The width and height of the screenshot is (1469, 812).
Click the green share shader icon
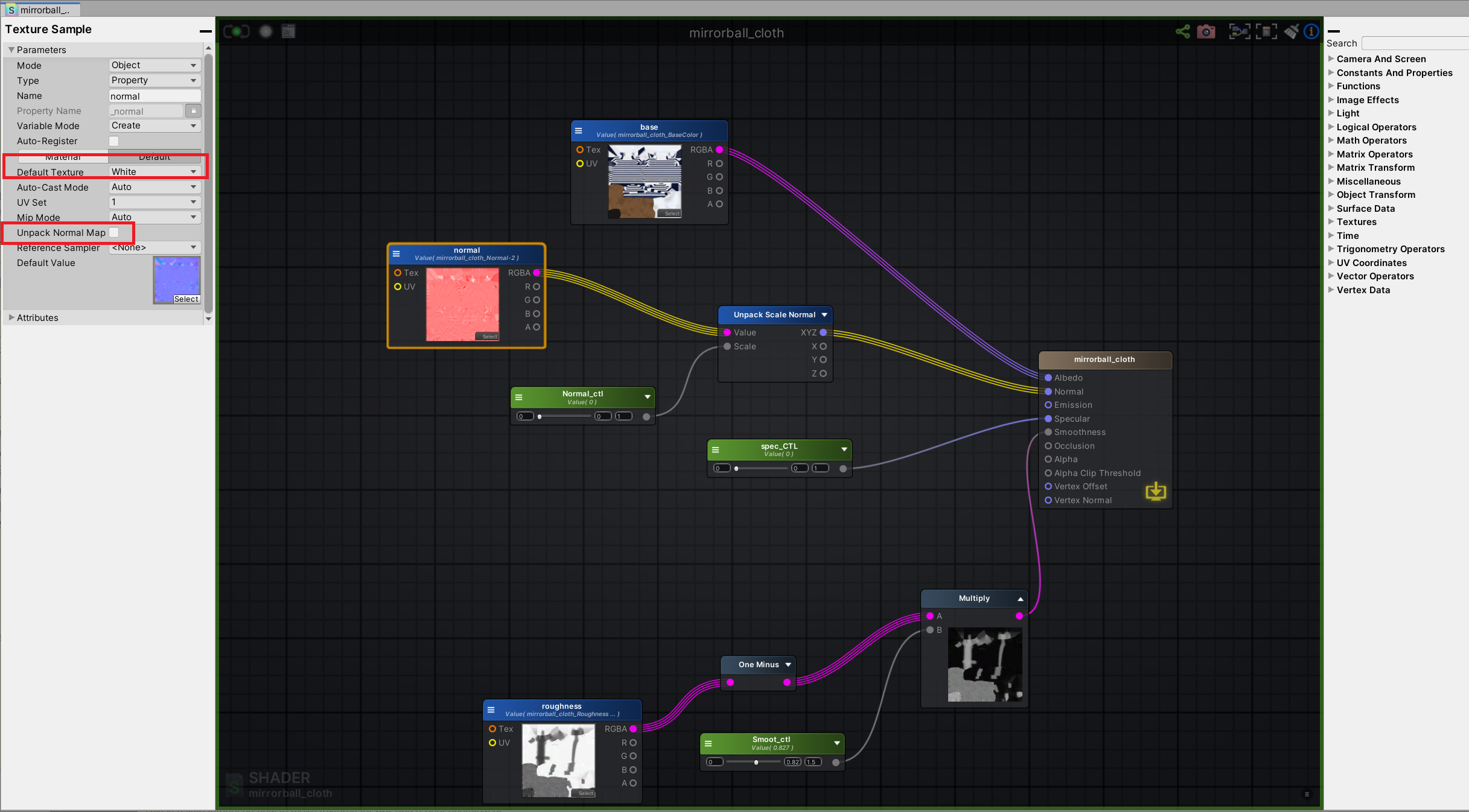(1182, 31)
